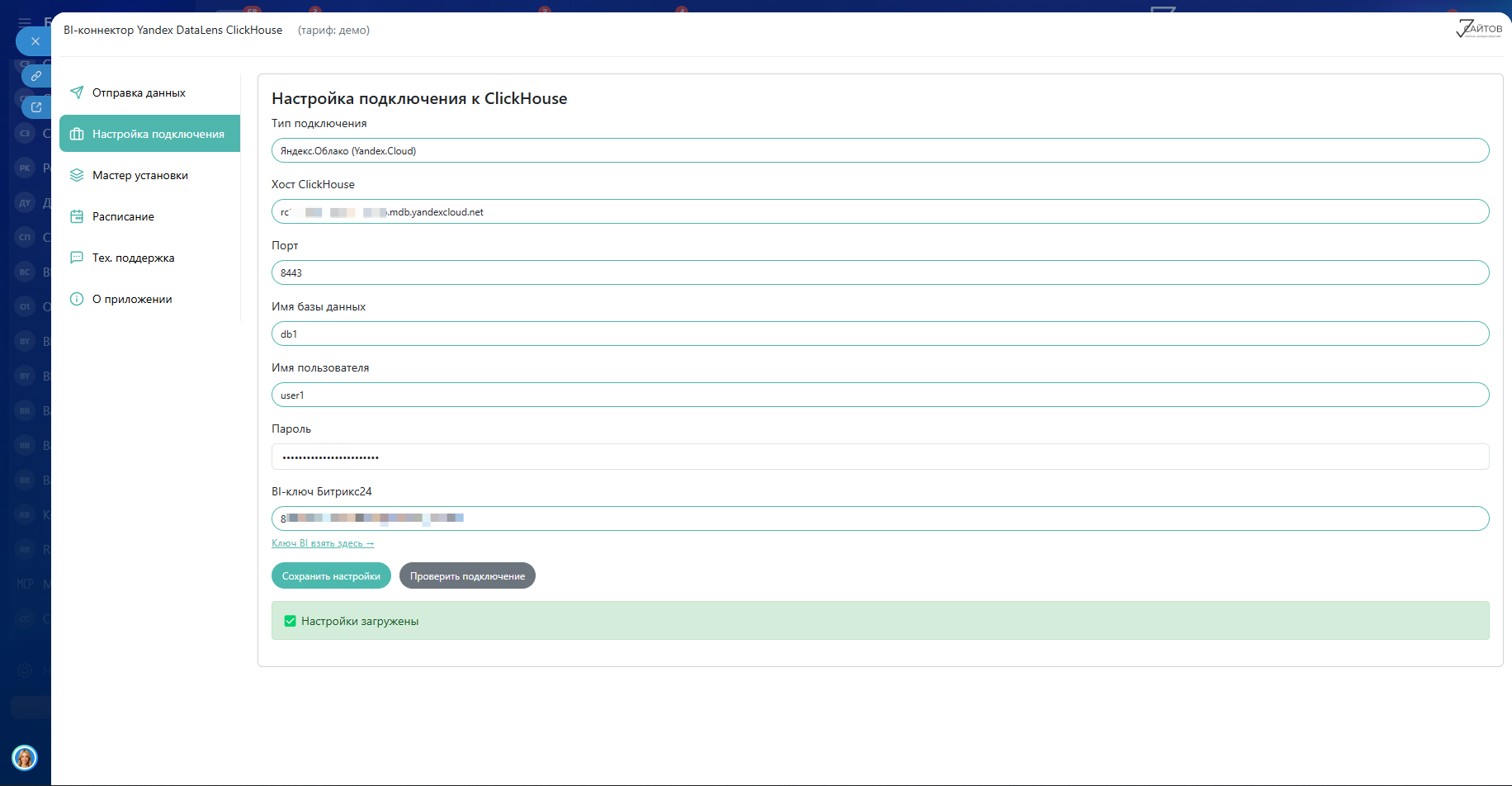This screenshot has width=1512, height=786.
Task: Click the Хост ClickHouse field label
Action: [x=313, y=184]
